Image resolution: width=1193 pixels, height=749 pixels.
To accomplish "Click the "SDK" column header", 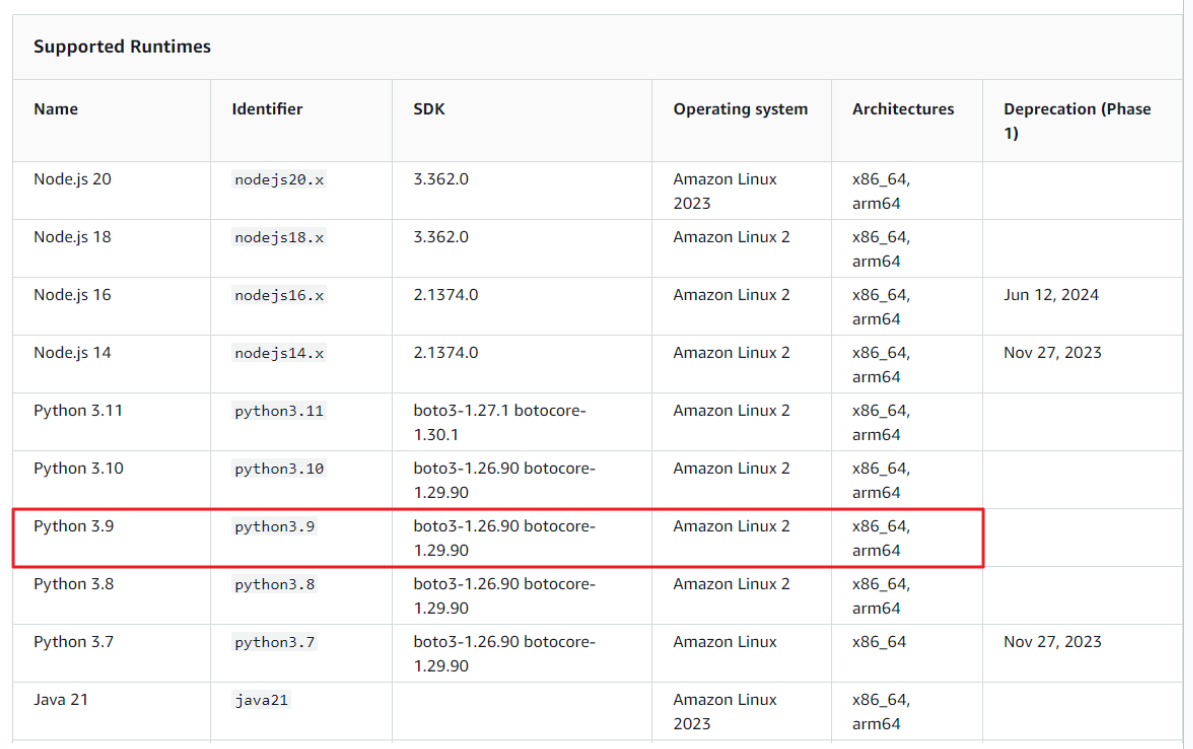I will coord(429,109).
